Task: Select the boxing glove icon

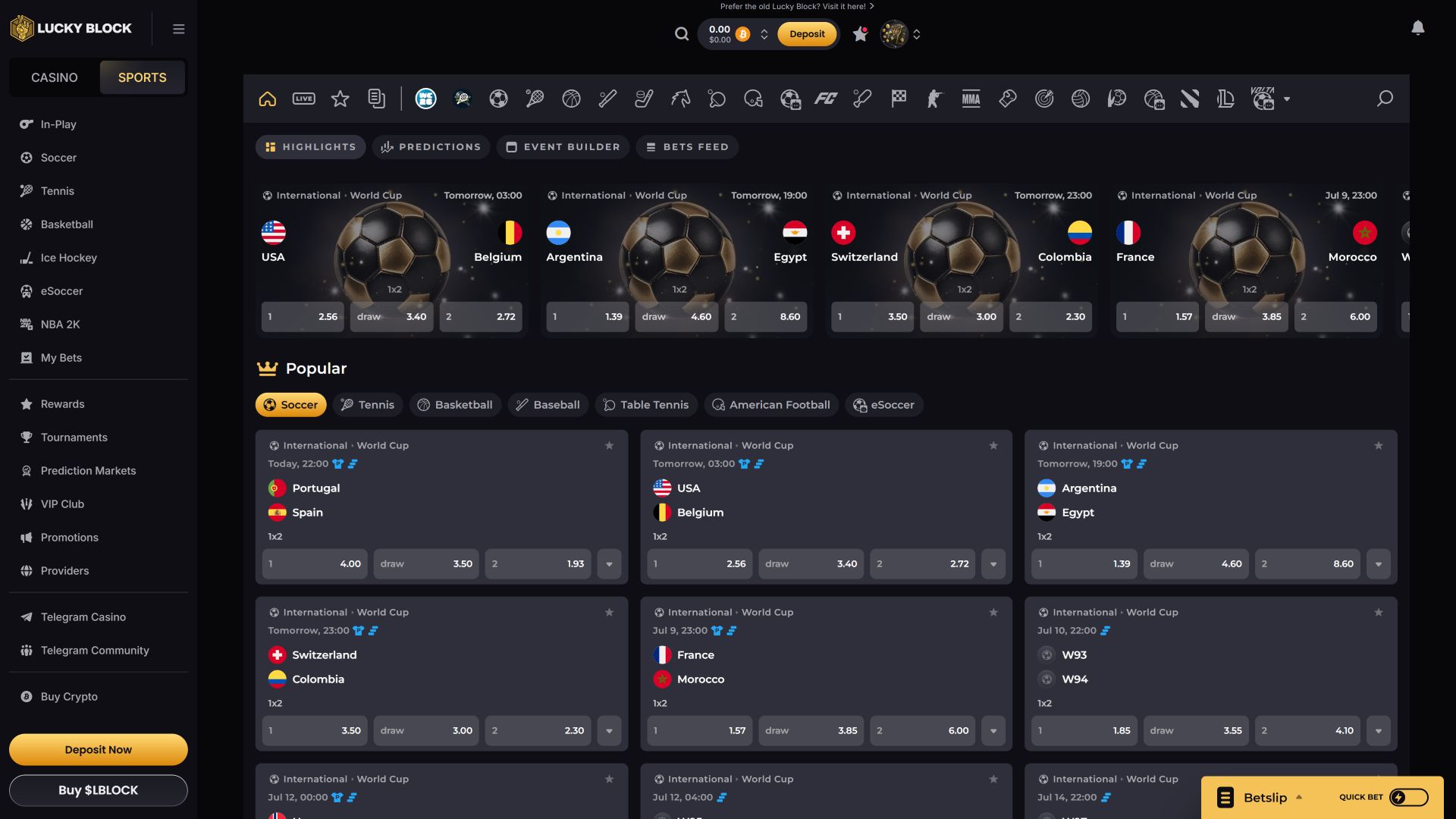Action: [x=1008, y=99]
